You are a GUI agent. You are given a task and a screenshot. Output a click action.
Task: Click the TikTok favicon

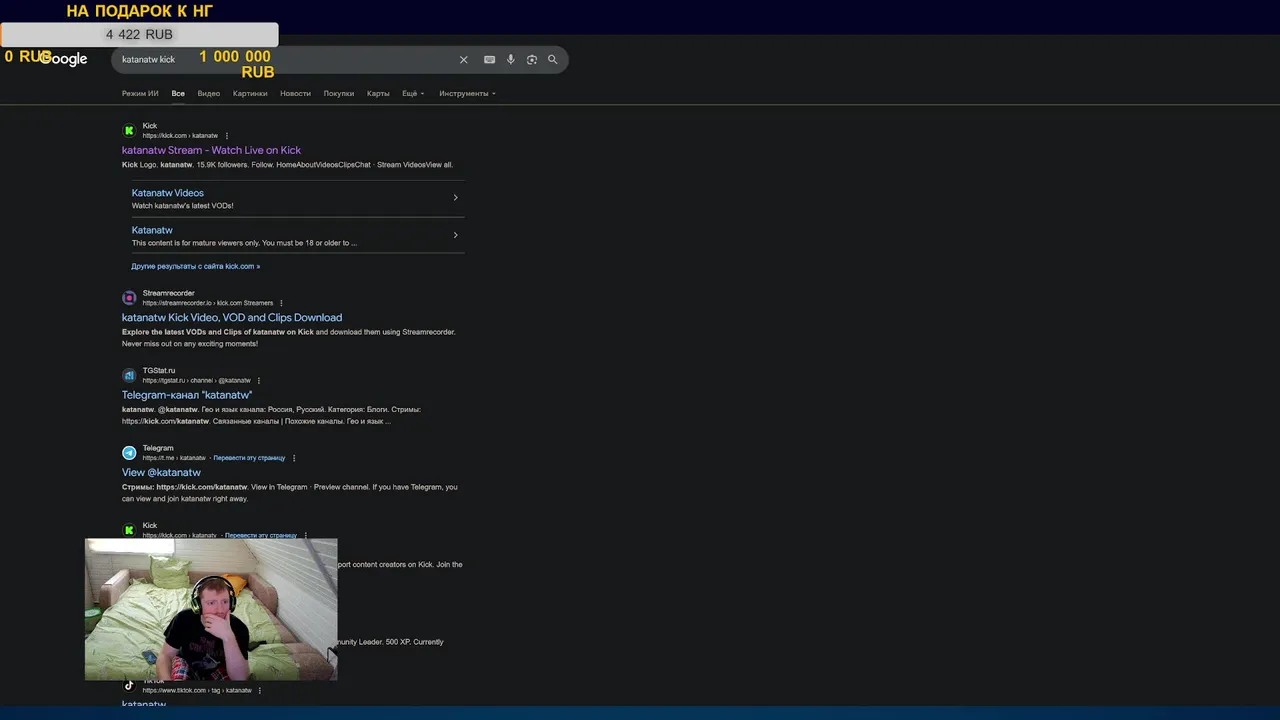click(x=129, y=685)
